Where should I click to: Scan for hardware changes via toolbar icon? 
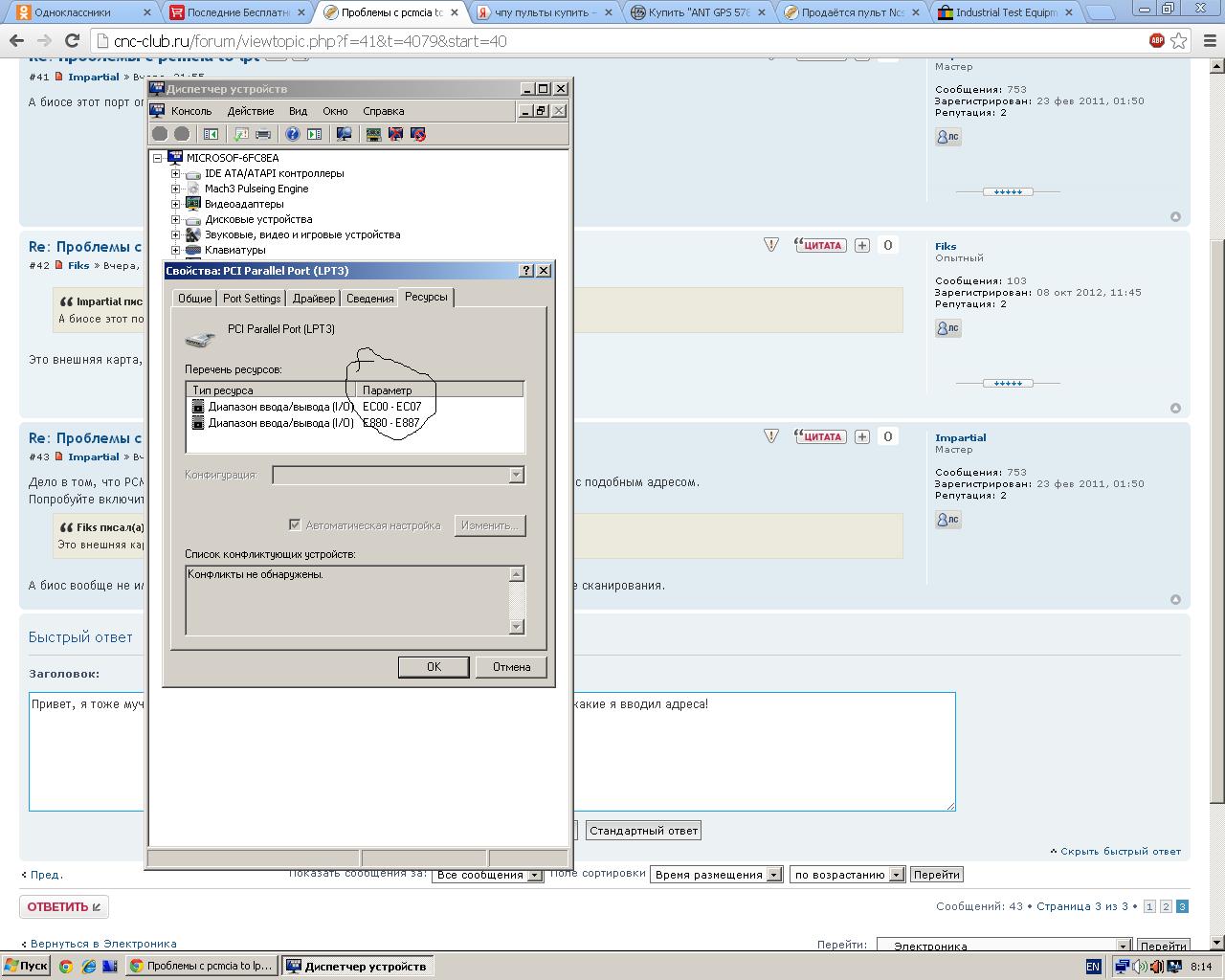[344, 134]
